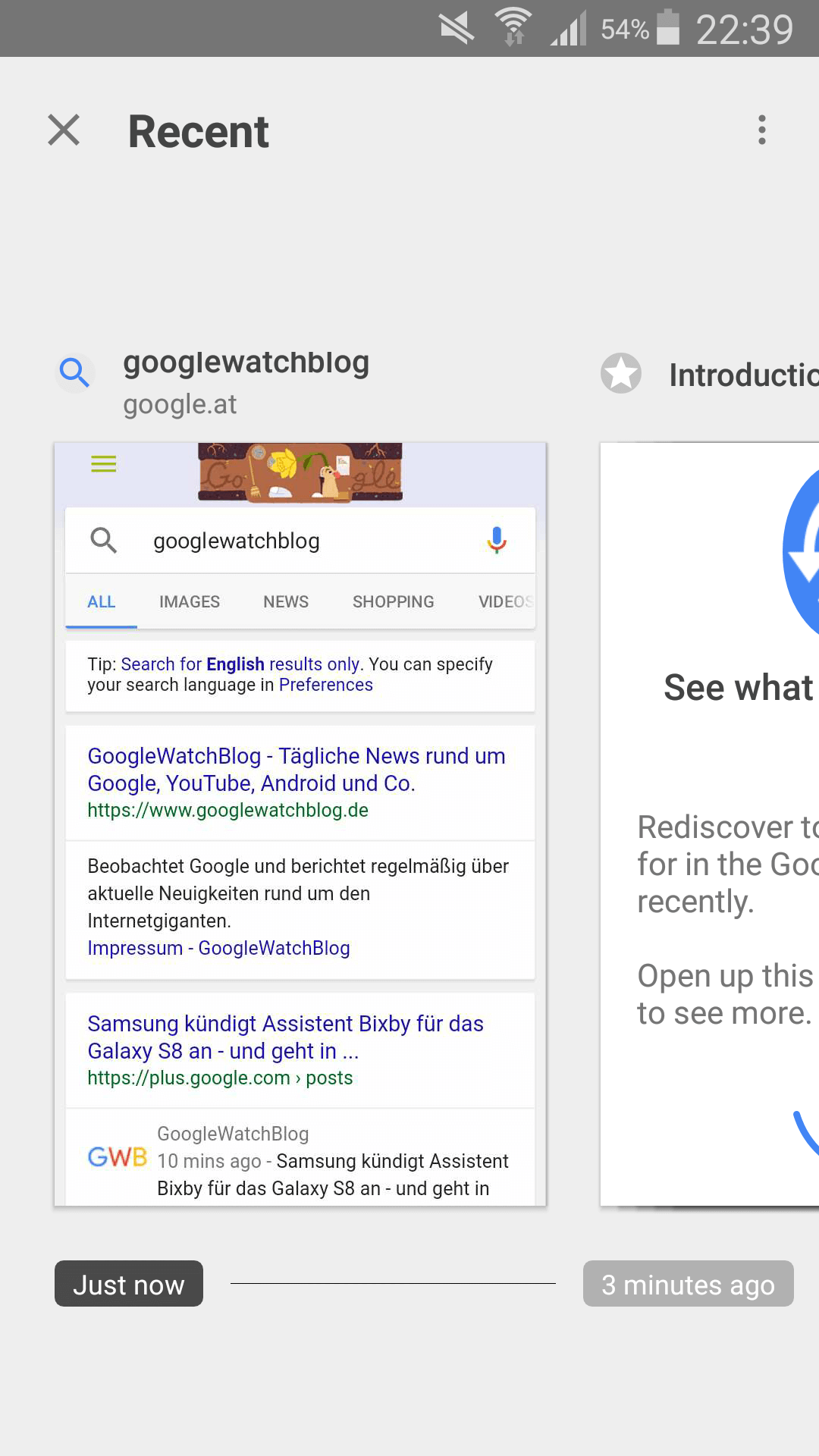Screen dimensions: 819x1456
Task: Open the three-dot overflow menu
Action: [761, 130]
